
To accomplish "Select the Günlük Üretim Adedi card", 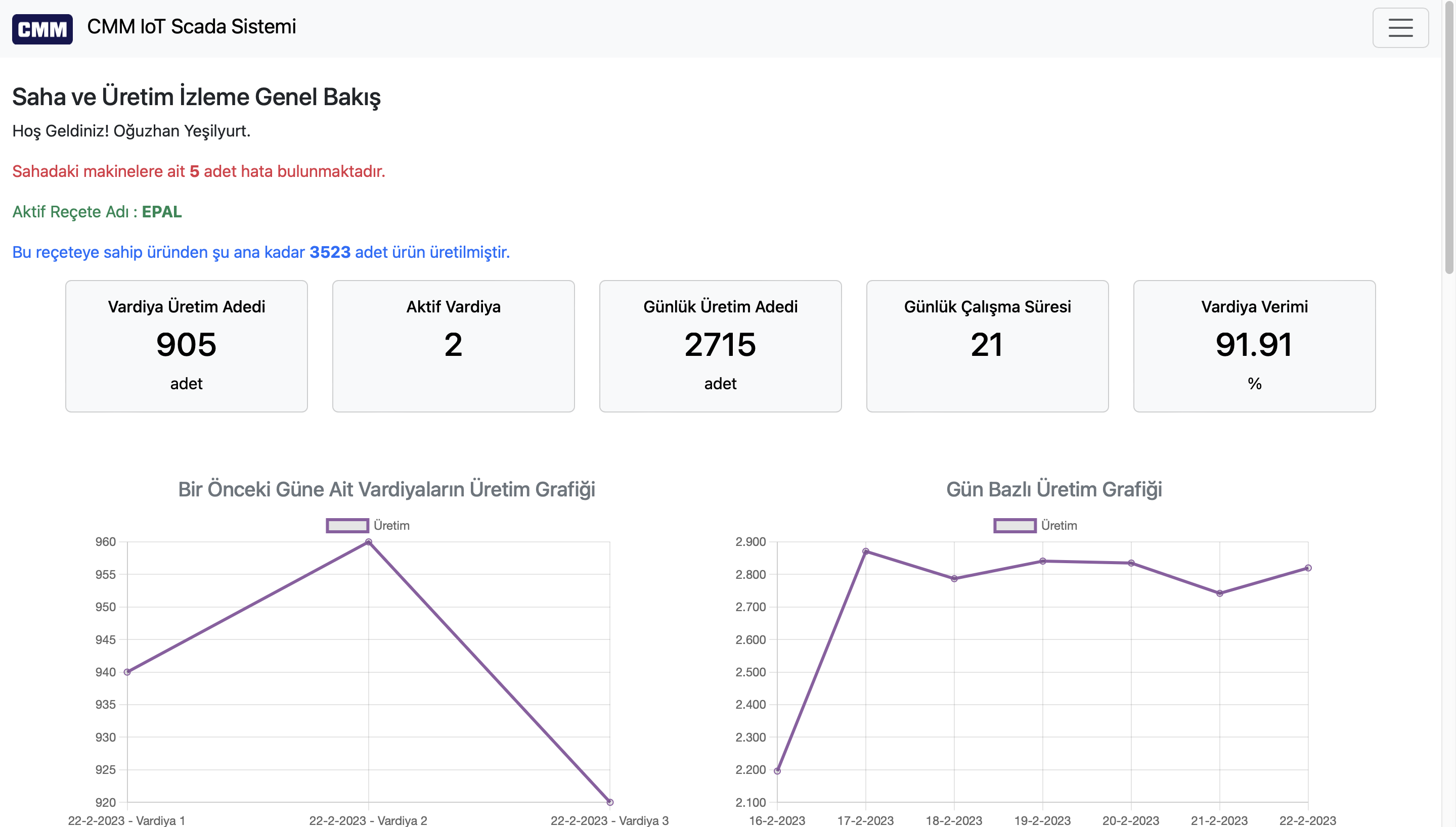I will click(x=720, y=345).
